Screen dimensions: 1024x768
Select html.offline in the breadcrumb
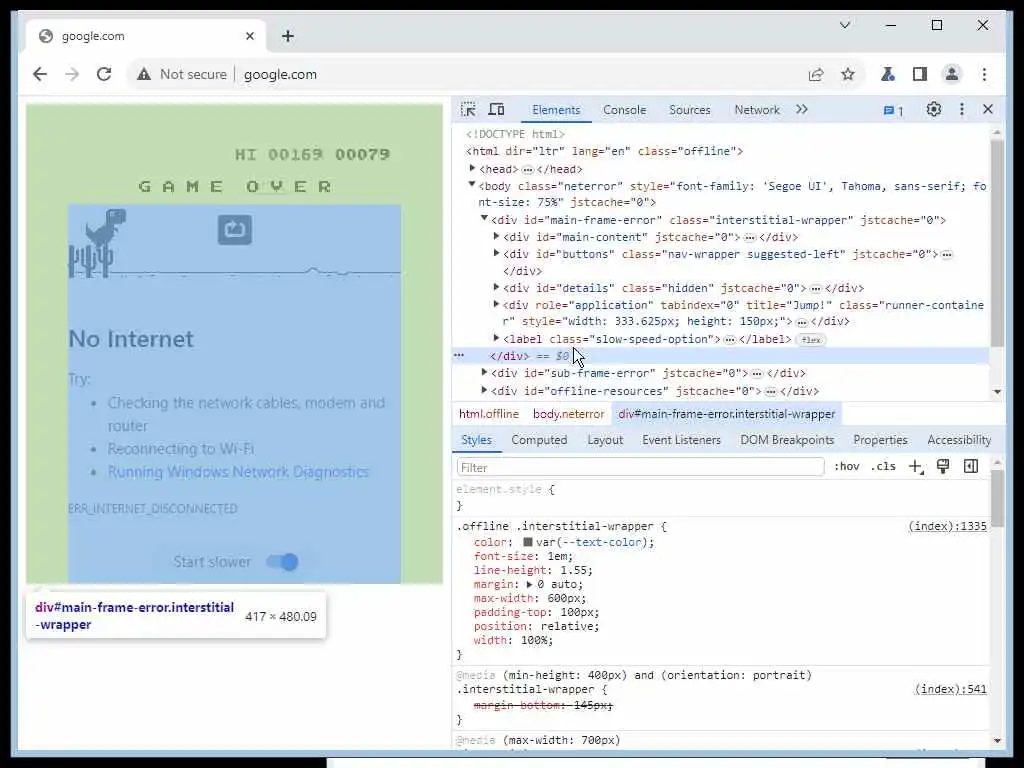(x=488, y=414)
